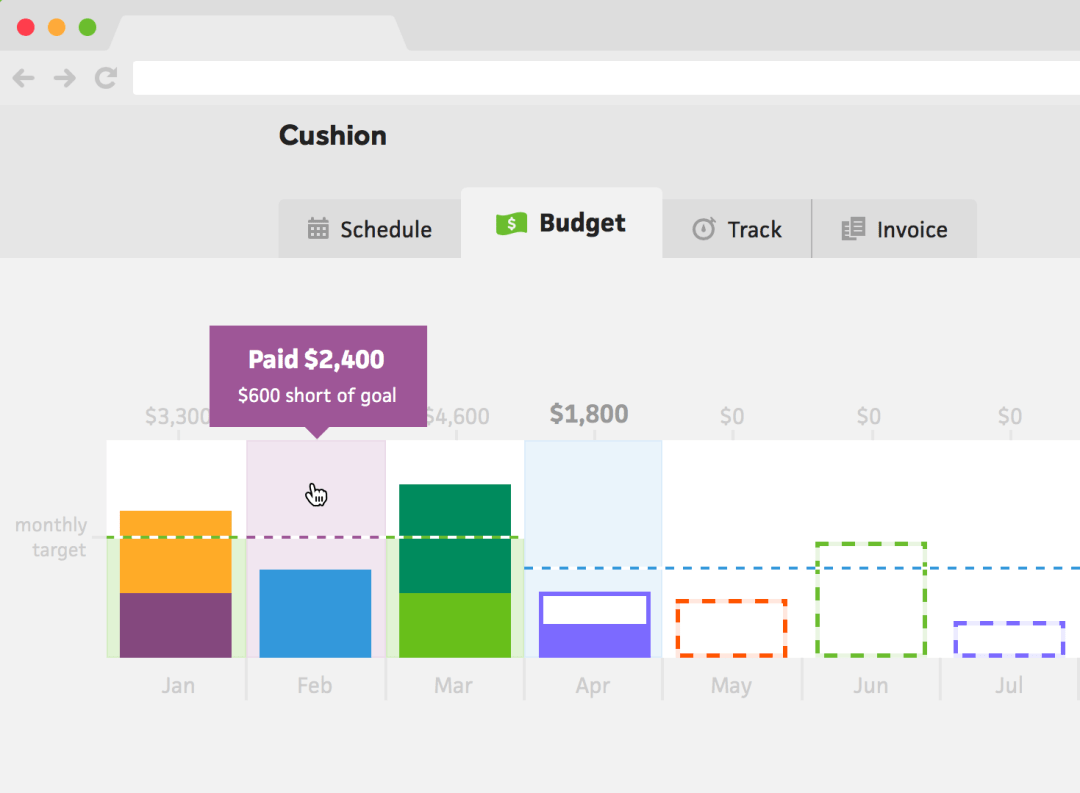Click the $0 total above June
This screenshot has width=1080, height=793.
pyautogui.click(x=869, y=416)
